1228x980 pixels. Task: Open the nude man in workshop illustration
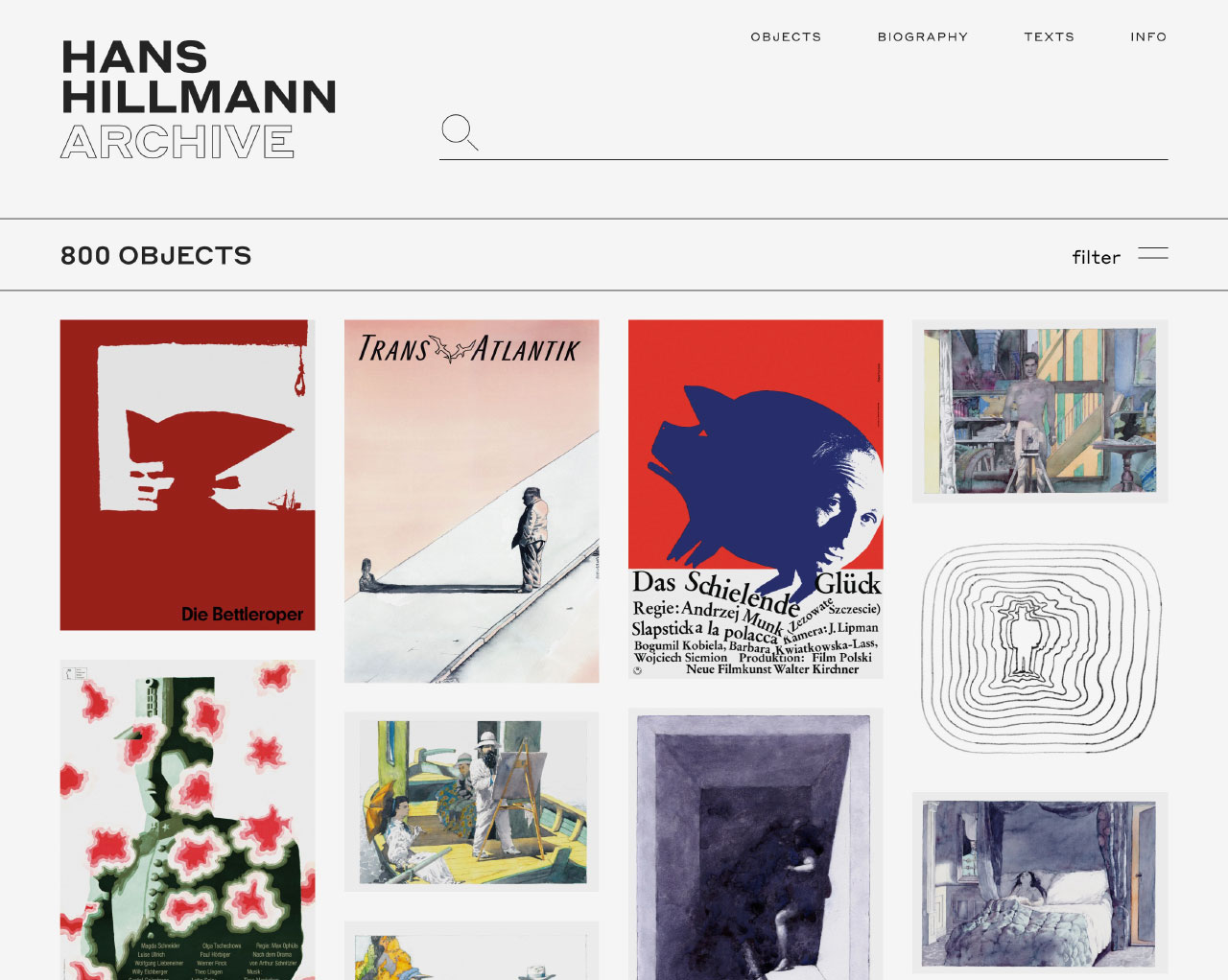[x=1040, y=411]
